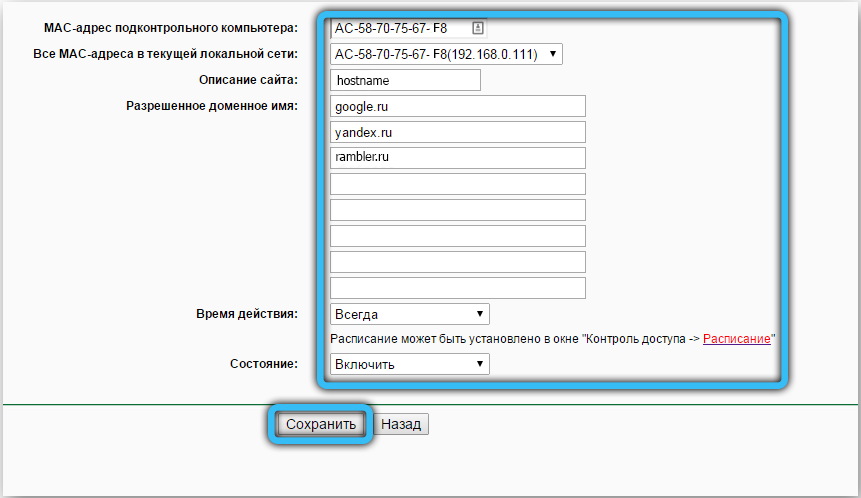Viewport: 861px width, 498px height.
Task: Select the Описание сайта hostname field
Action: coord(405,80)
